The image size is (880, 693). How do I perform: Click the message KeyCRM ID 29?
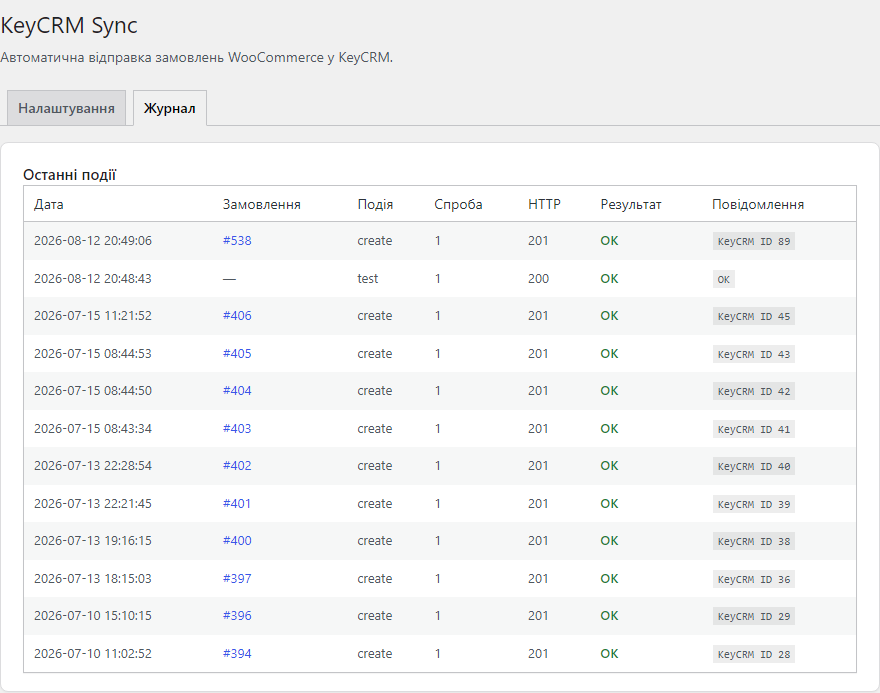coord(754,617)
